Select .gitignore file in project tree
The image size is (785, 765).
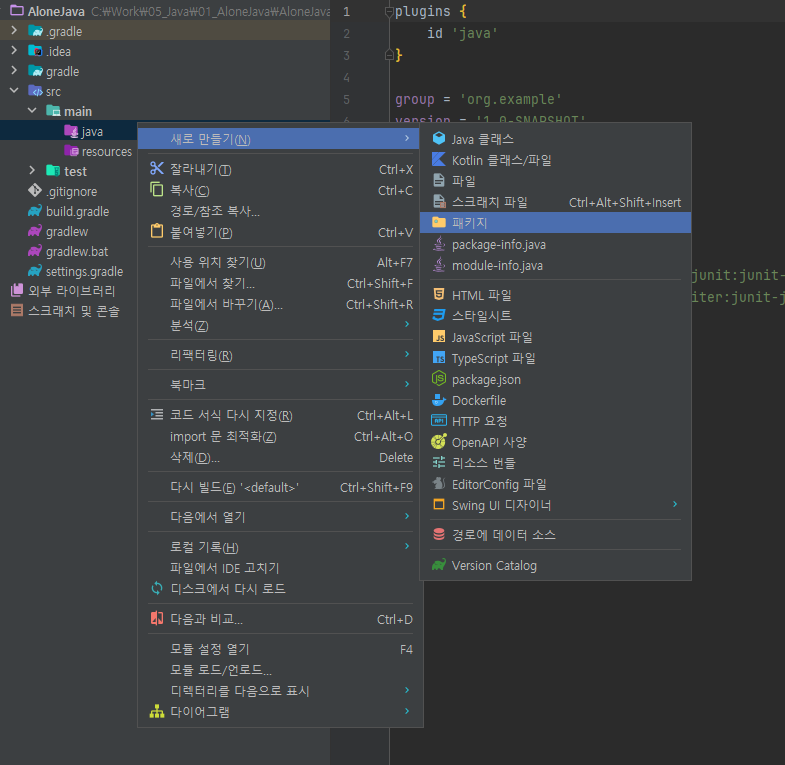coord(63,191)
